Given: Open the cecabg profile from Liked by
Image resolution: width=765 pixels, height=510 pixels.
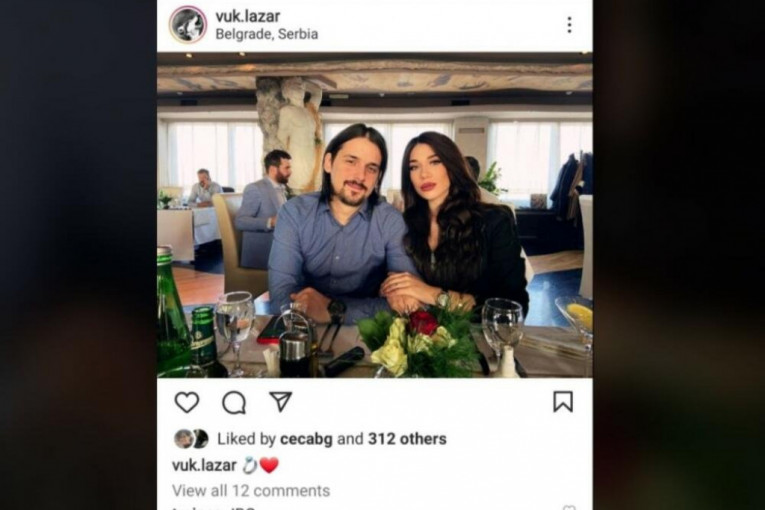Looking at the screenshot, I should [306, 439].
